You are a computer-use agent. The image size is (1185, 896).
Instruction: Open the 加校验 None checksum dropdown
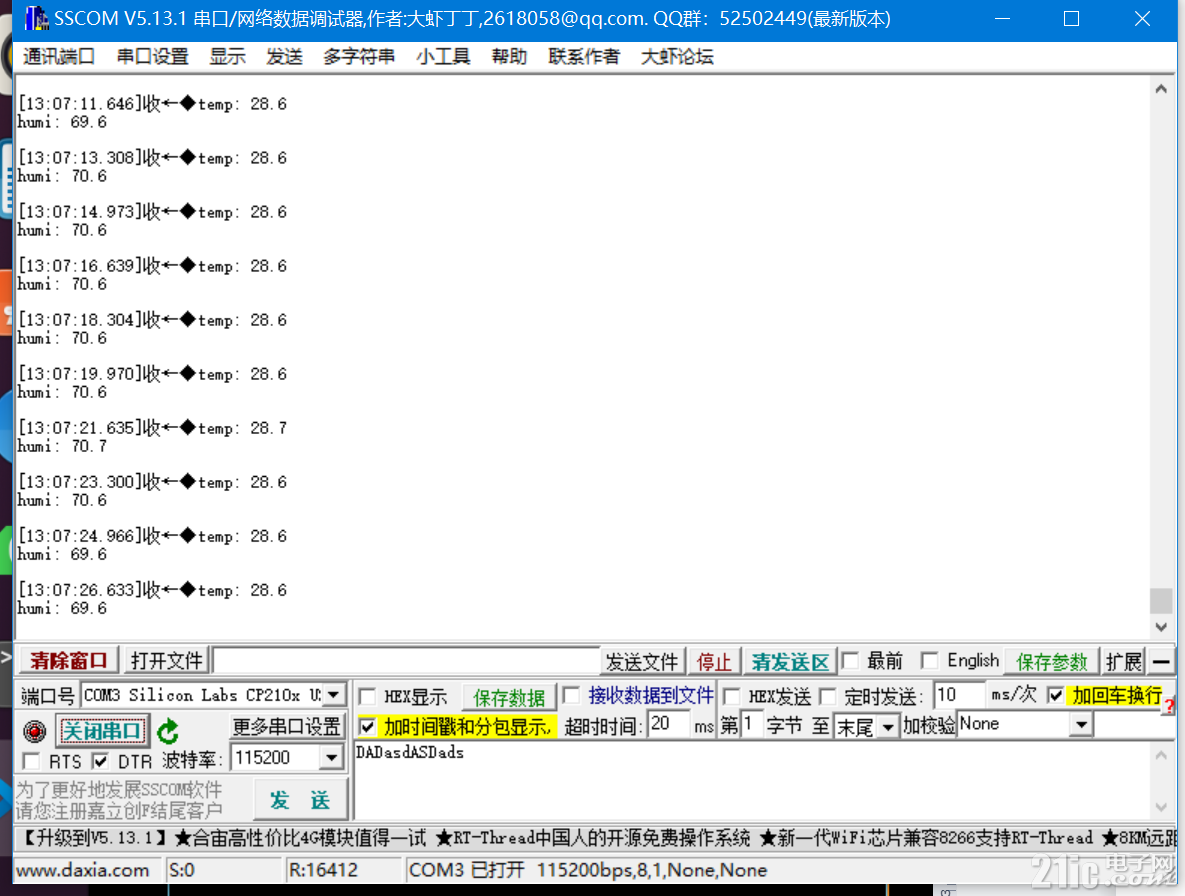pos(1081,725)
